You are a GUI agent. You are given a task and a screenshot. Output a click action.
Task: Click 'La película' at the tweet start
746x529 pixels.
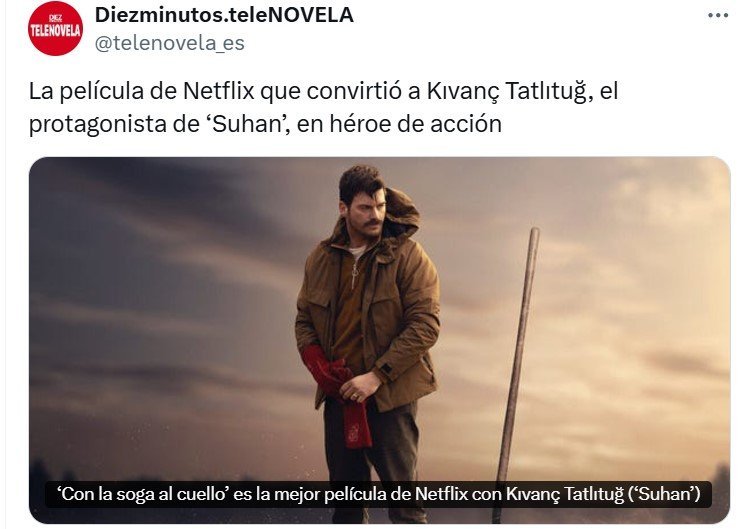point(86,91)
